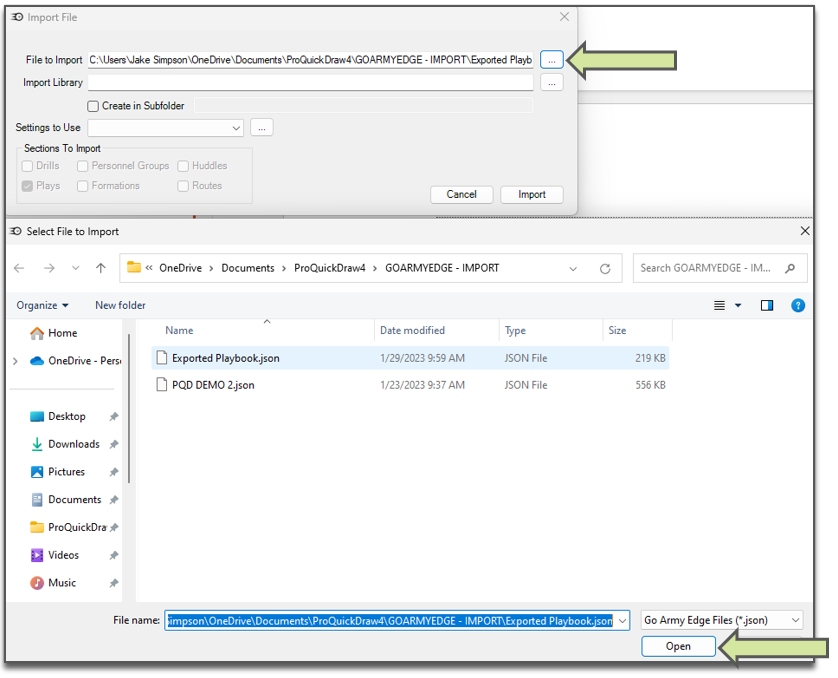Open Go Army Edge Files type dropdown
838x678 pixels.
(x=721, y=620)
